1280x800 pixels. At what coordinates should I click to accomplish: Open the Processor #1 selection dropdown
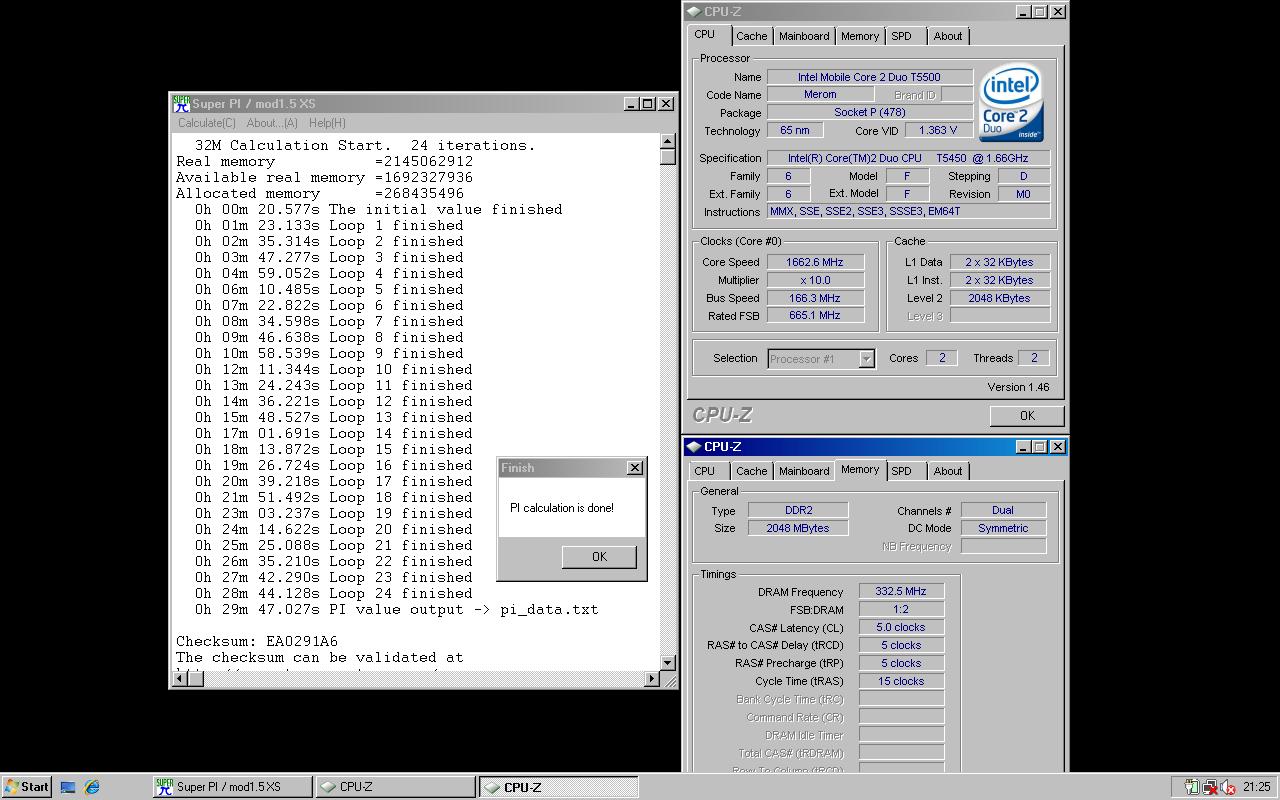[x=866, y=359]
